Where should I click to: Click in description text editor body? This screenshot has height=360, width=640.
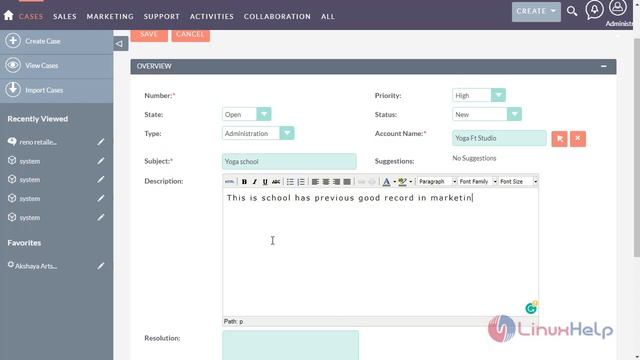[380, 251]
